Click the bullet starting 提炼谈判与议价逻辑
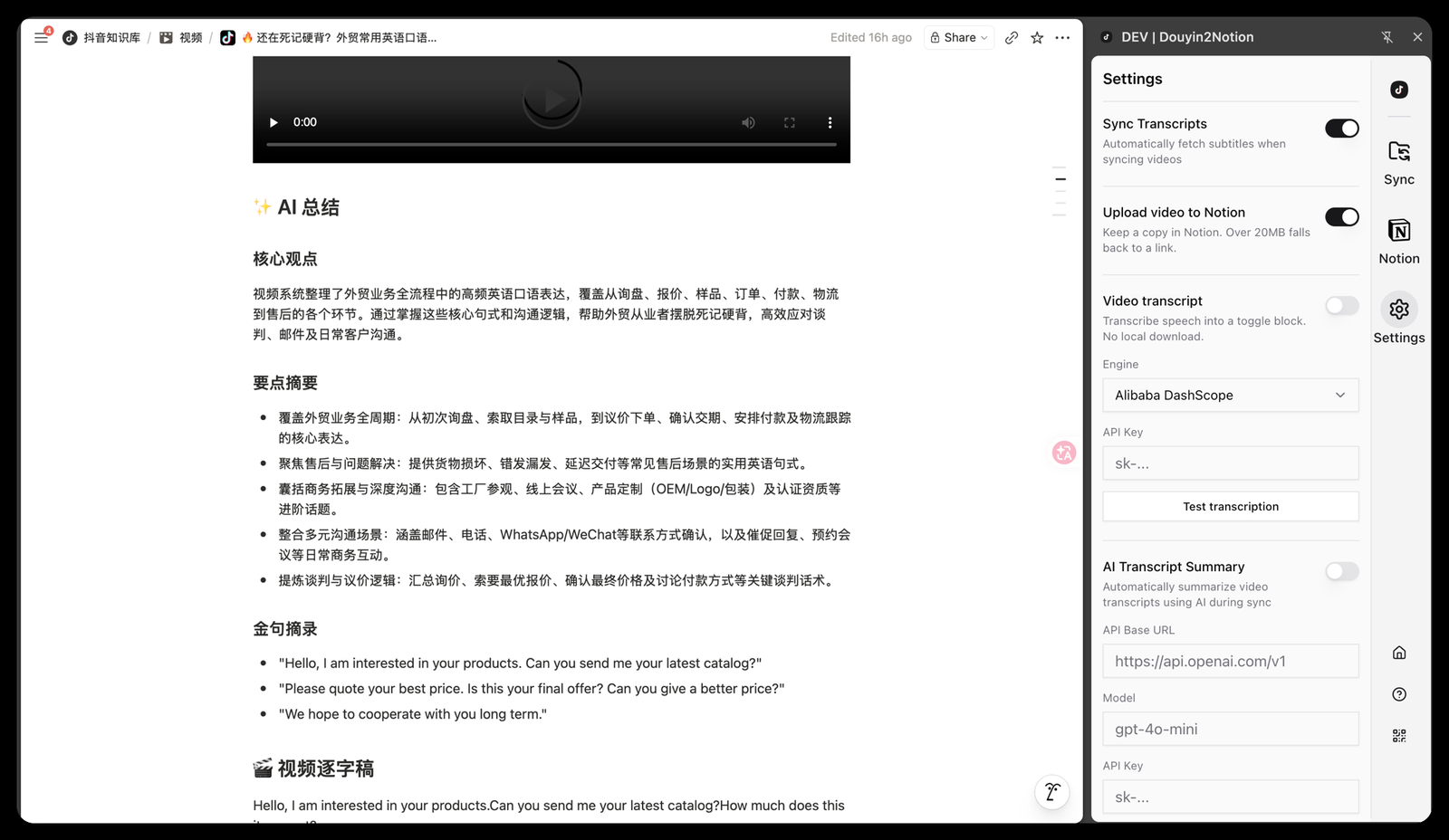This screenshot has height=840, width=1449. 556,580
